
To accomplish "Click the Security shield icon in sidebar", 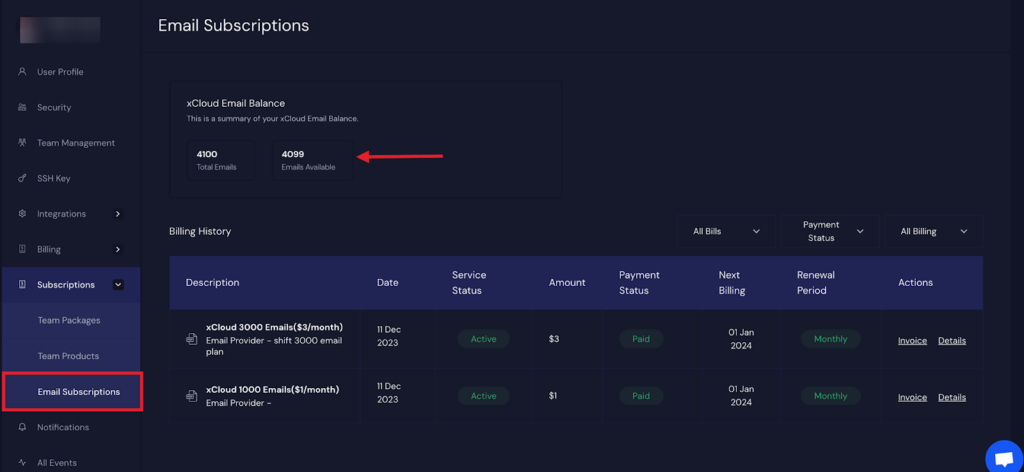I will coord(23,107).
